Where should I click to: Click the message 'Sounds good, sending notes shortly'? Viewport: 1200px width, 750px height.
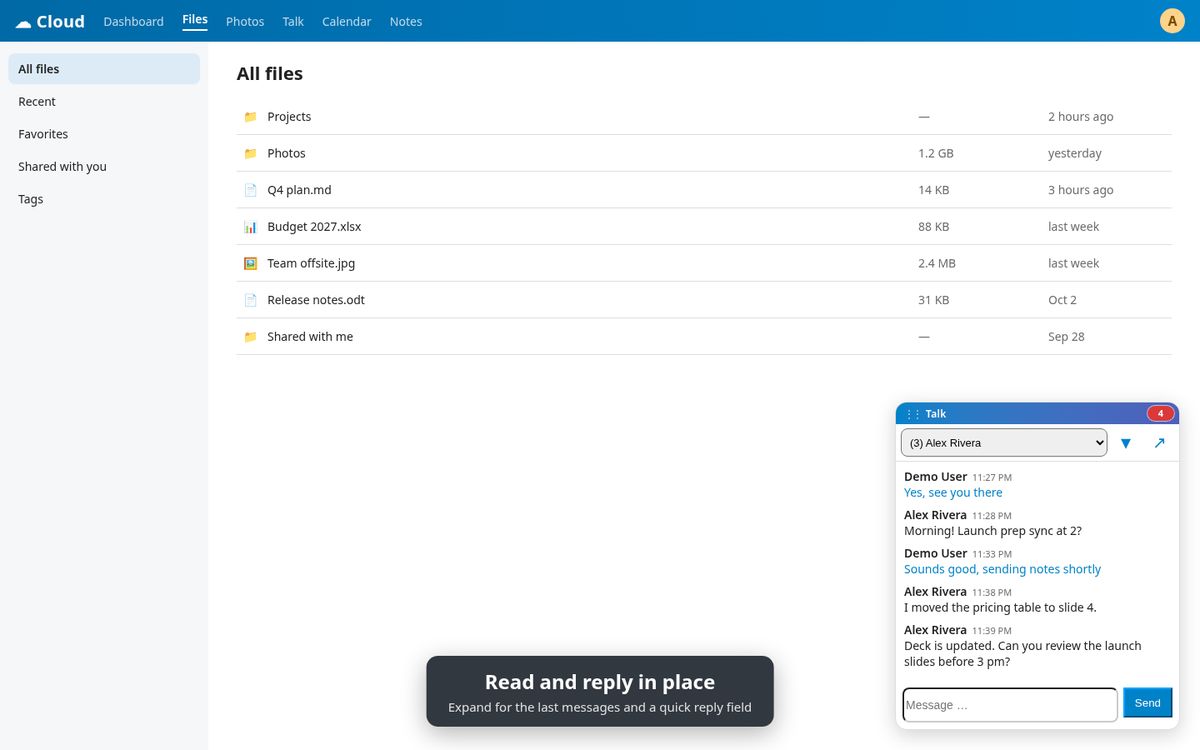(x=1002, y=569)
